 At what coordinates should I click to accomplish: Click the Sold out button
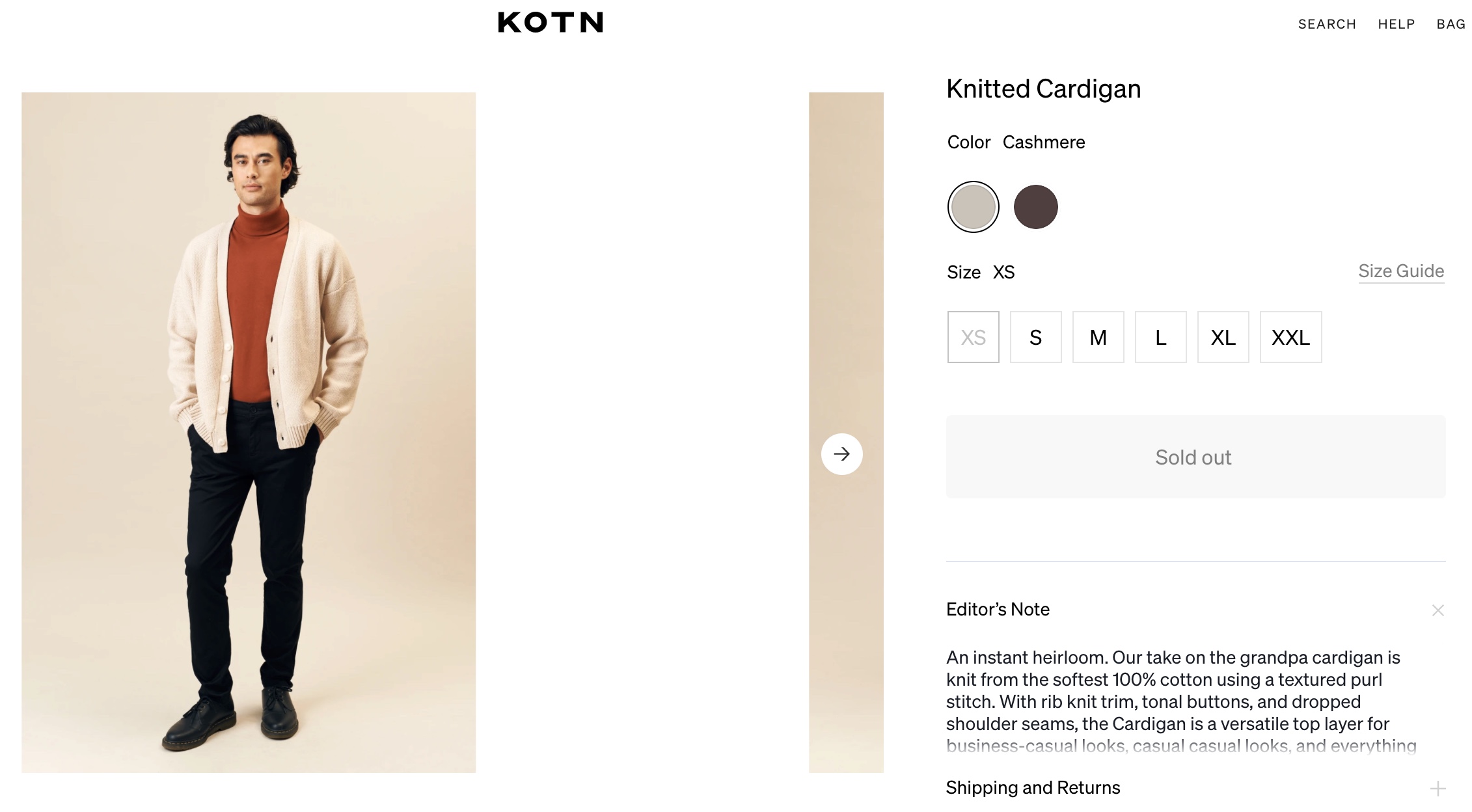click(x=1195, y=457)
